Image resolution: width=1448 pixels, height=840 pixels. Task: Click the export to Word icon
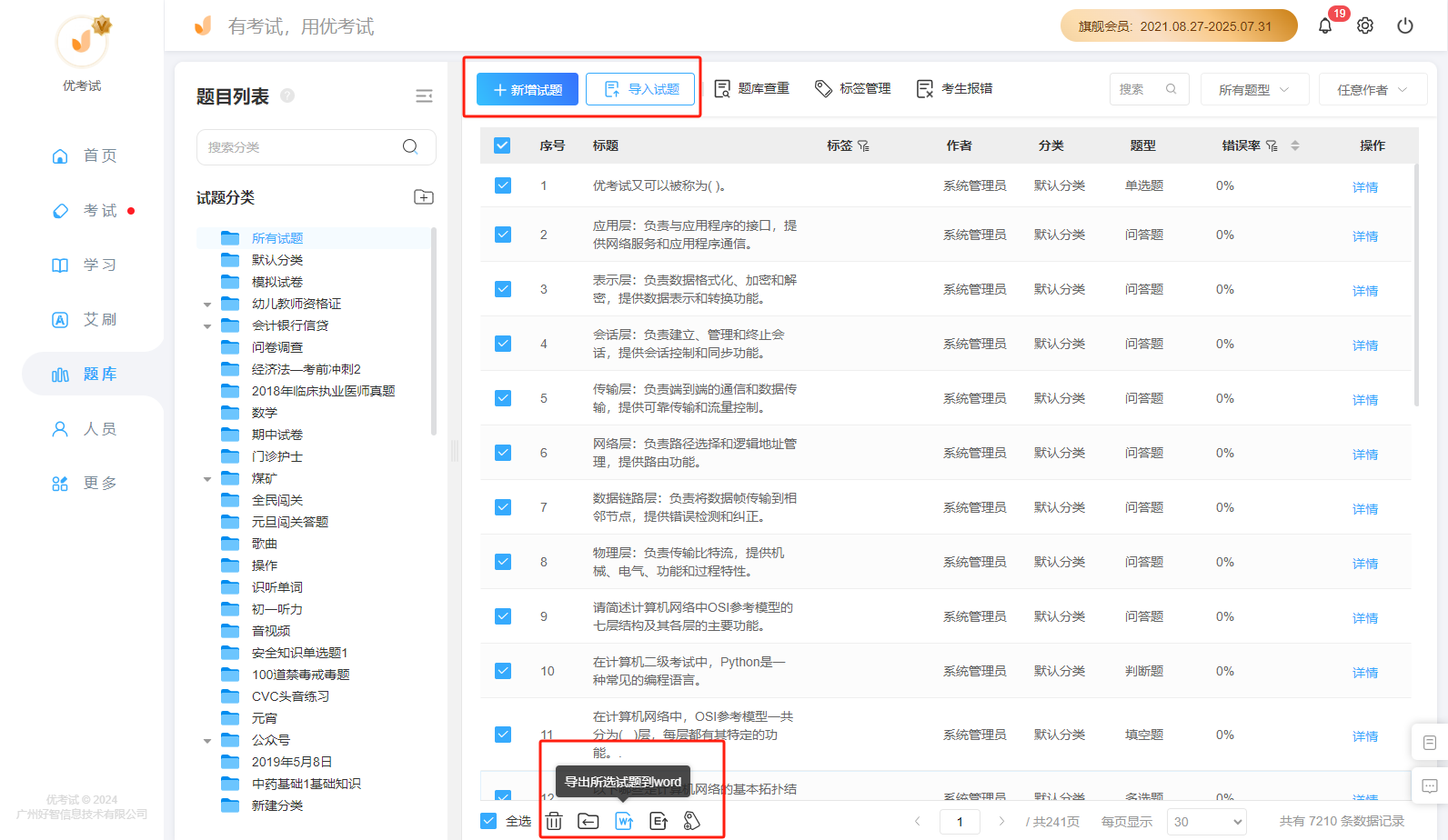[624, 821]
